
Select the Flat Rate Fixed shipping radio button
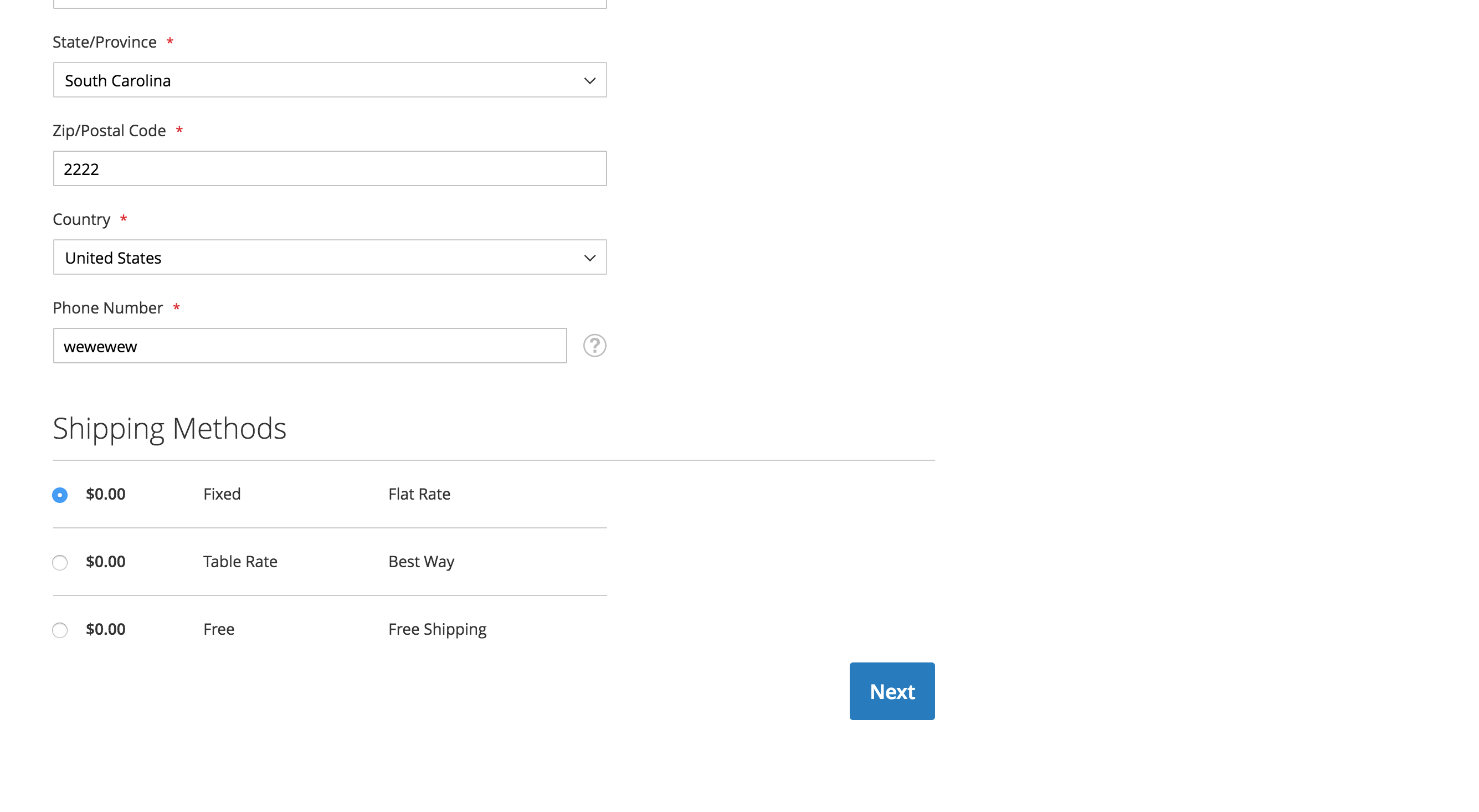[60, 495]
